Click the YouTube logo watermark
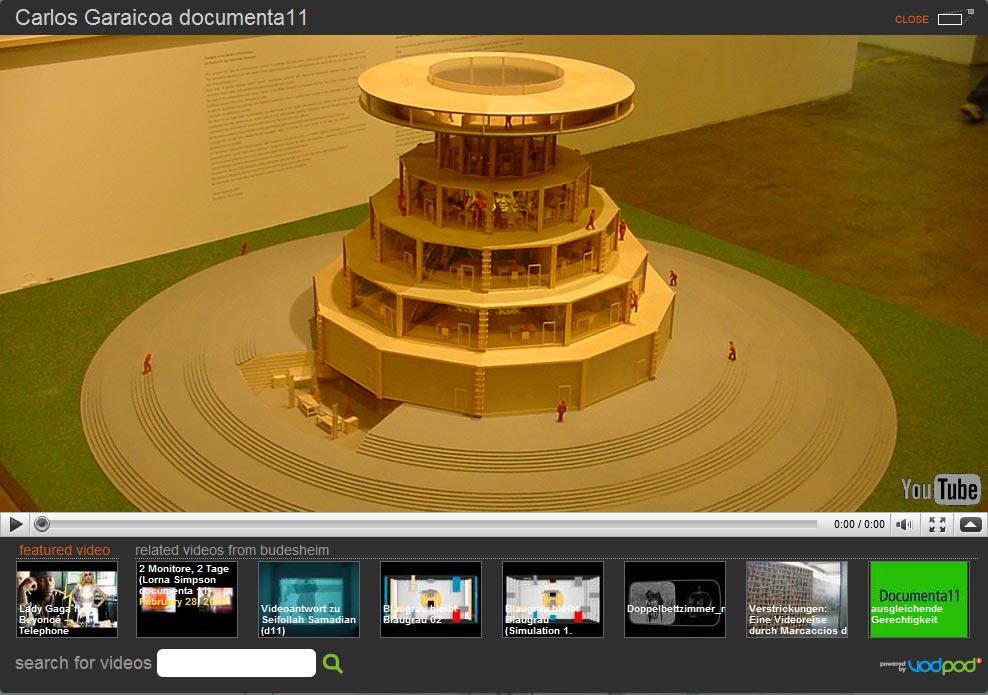The height and width of the screenshot is (695, 988). pos(939,489)
